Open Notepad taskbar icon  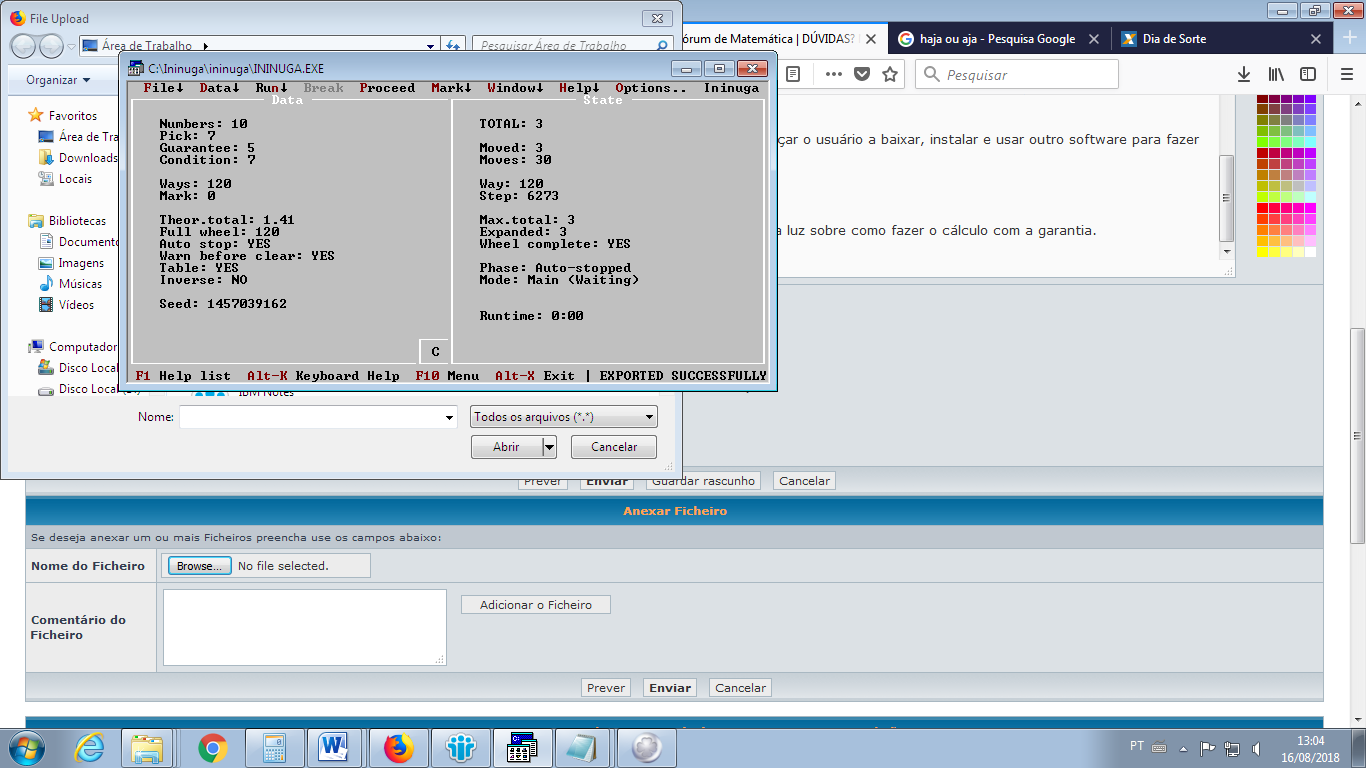[584, 748]
